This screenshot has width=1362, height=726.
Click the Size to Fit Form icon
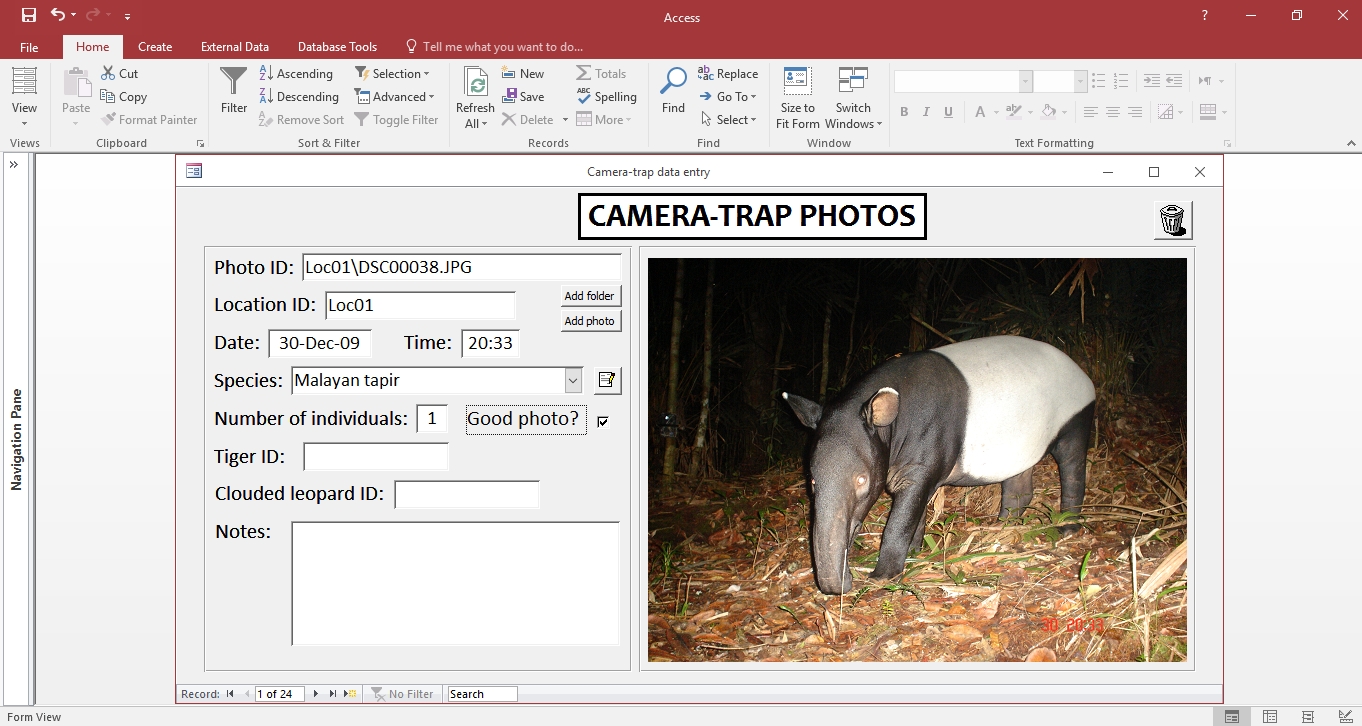click(797, 82)
